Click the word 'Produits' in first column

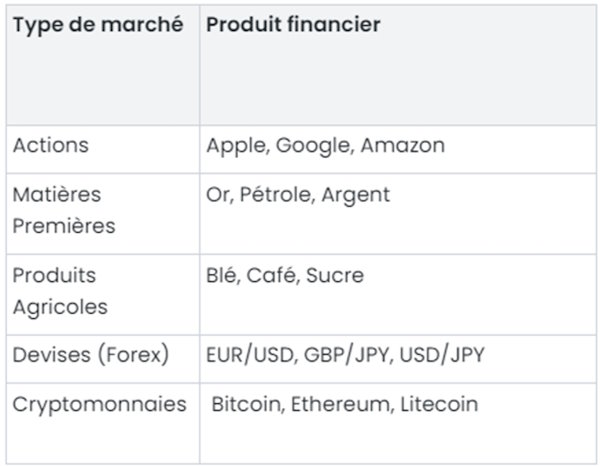tap(54, 275)
